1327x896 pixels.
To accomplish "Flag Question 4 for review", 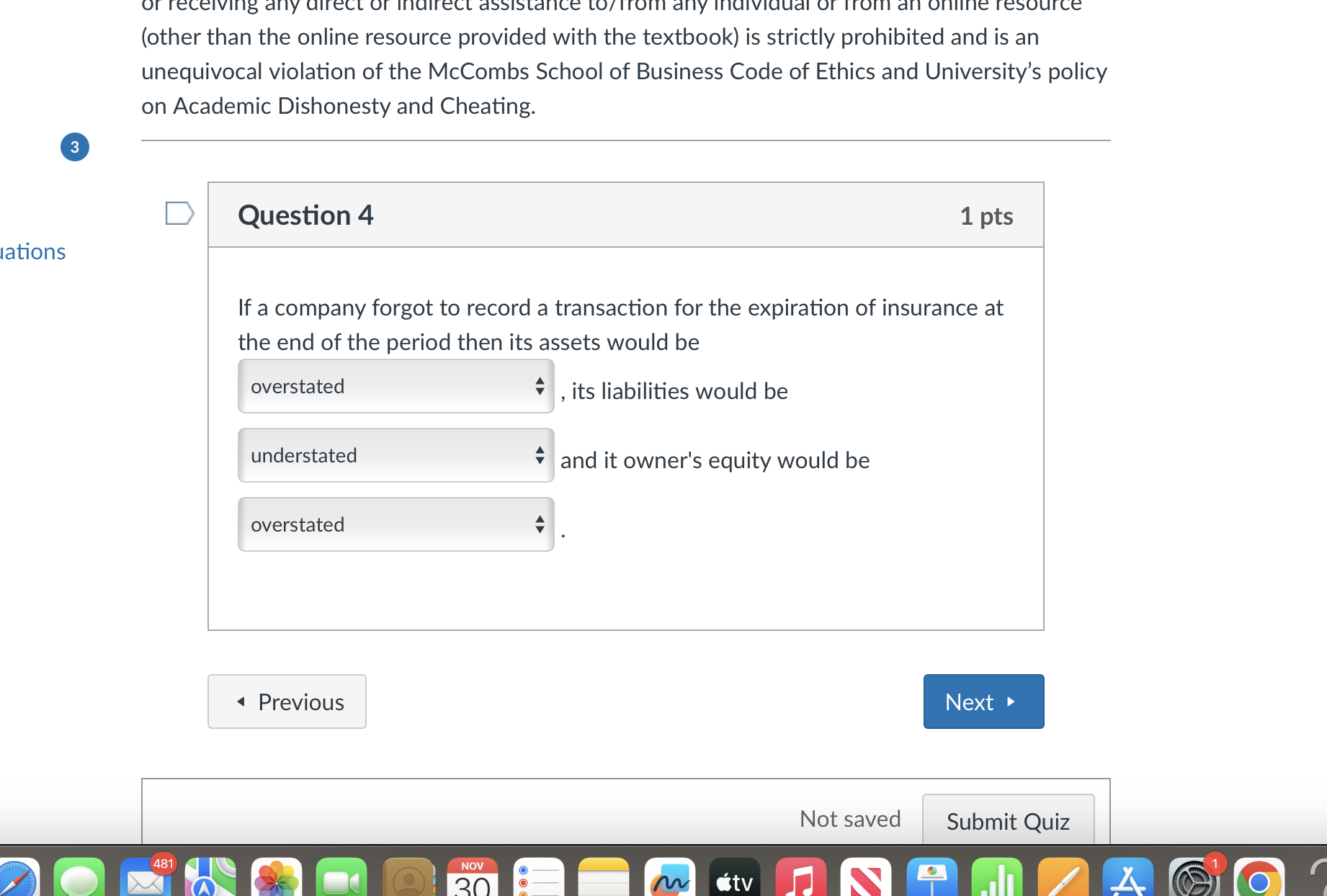I will point(179,212).
